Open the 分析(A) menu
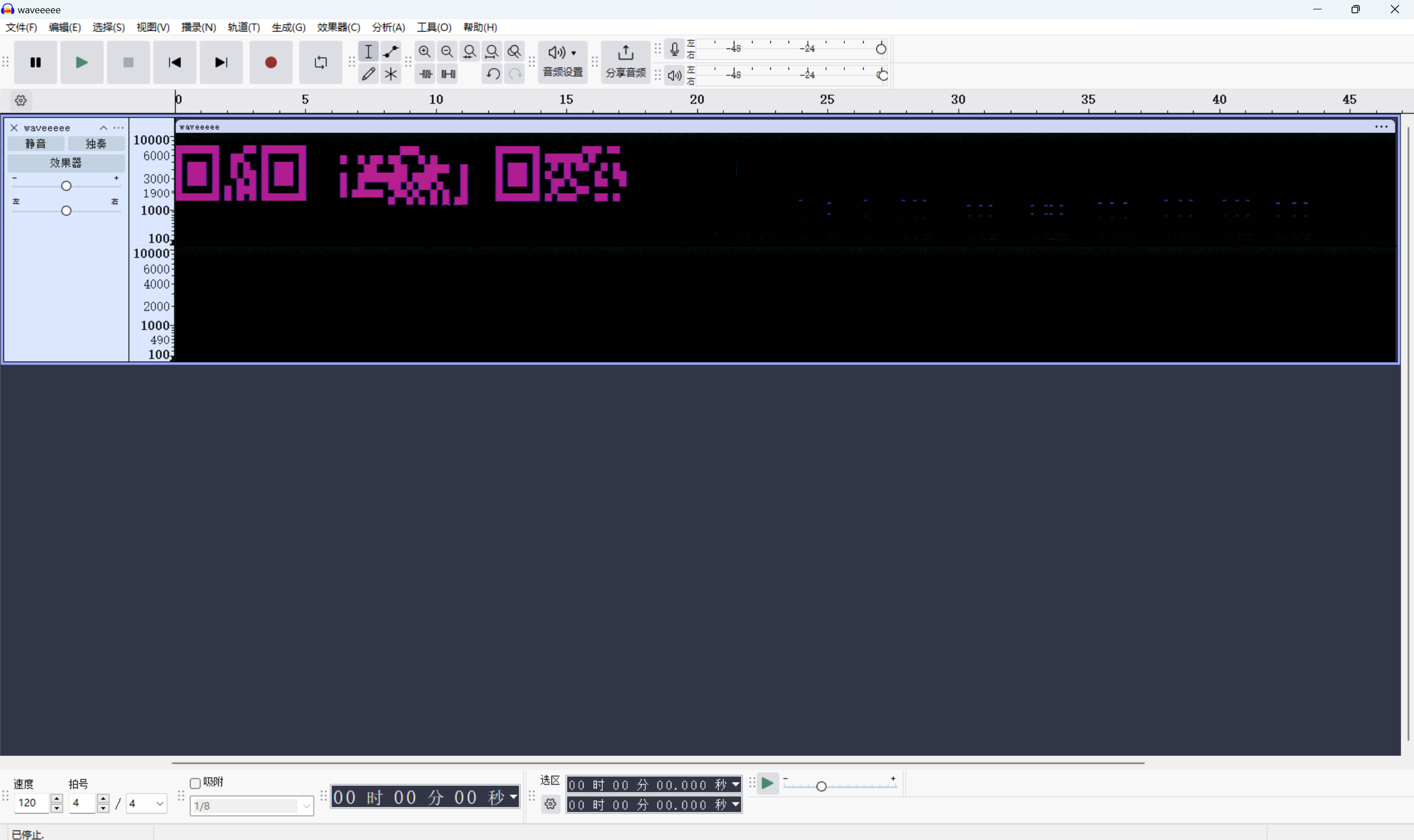Viewport: 1414px width, 840px height. pyautogui.click(x=388, y=27)
